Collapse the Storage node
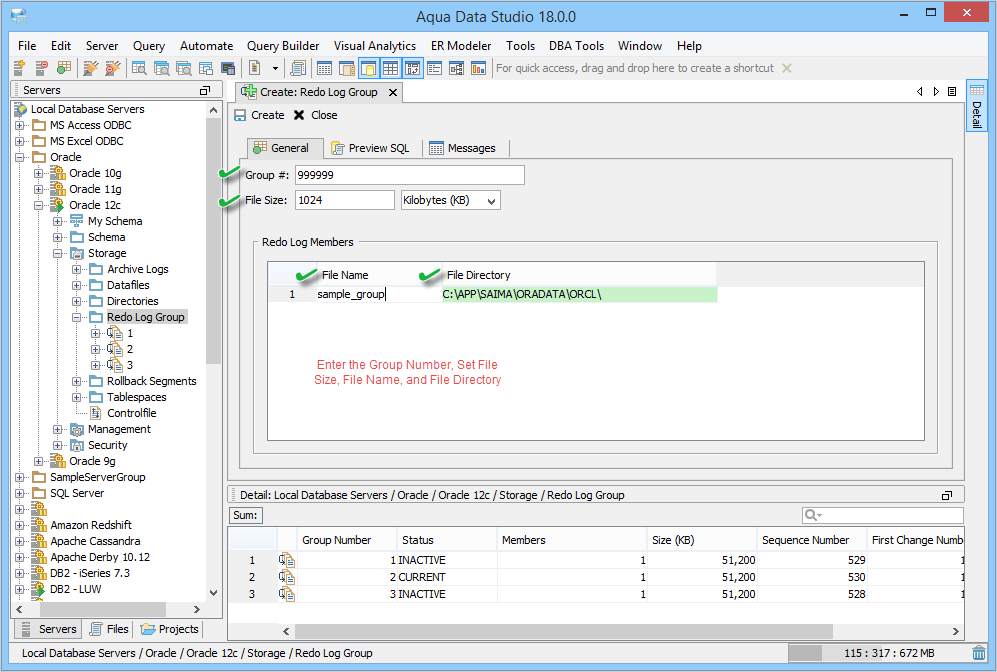 pyautogui.click(x=58, y=253)
